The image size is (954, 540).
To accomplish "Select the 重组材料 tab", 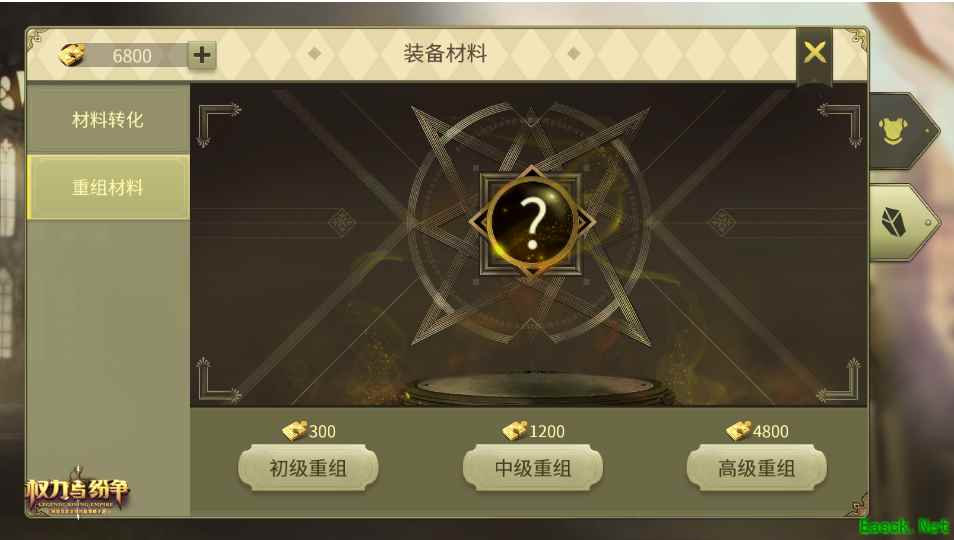I will [108, 187].
